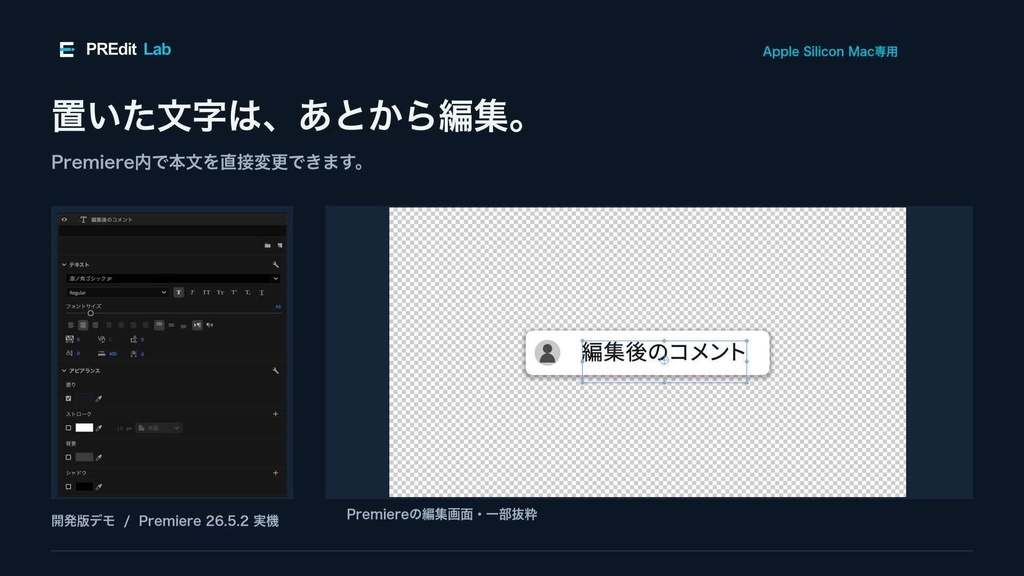Image resolution: width=1024 pixels, height=576 pixels.
Task: Select left-to-right text direction icon
Action: coord(197,325)
